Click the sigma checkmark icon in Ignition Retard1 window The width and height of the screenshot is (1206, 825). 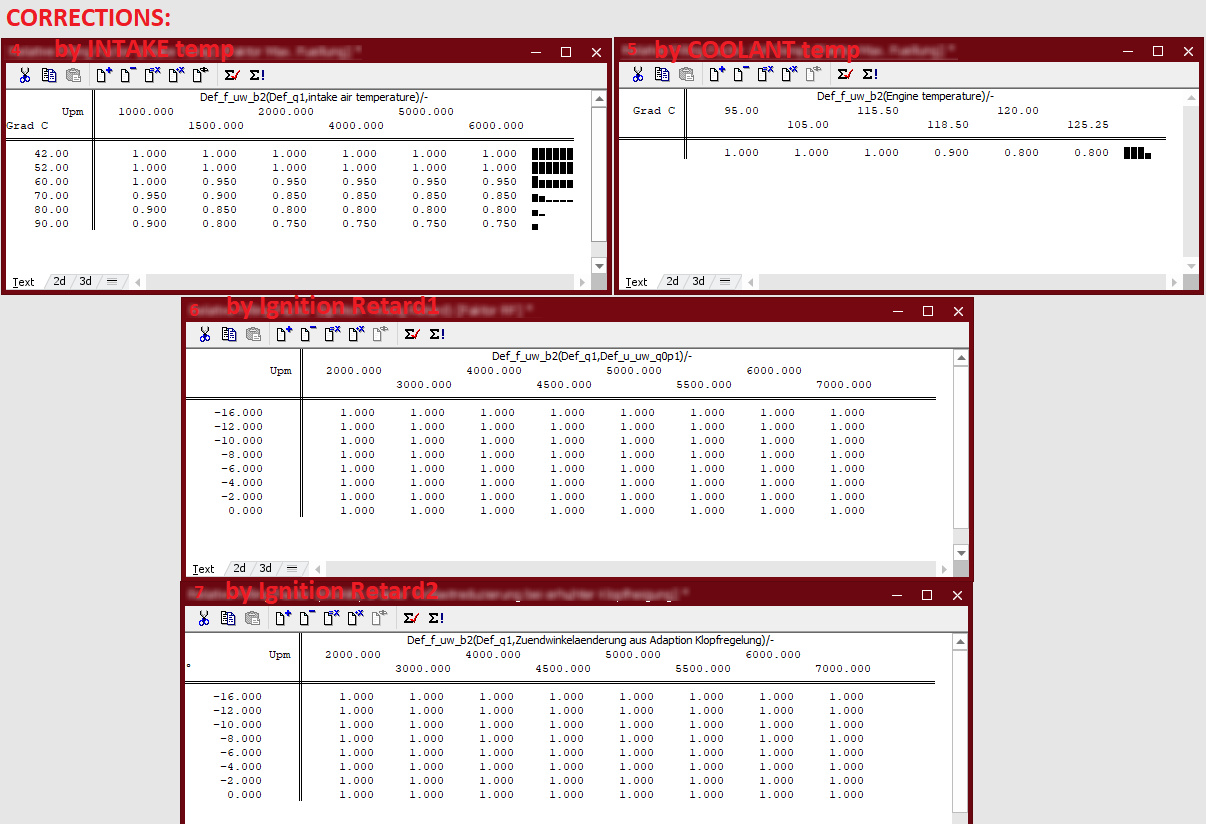(x=411, y=335)
